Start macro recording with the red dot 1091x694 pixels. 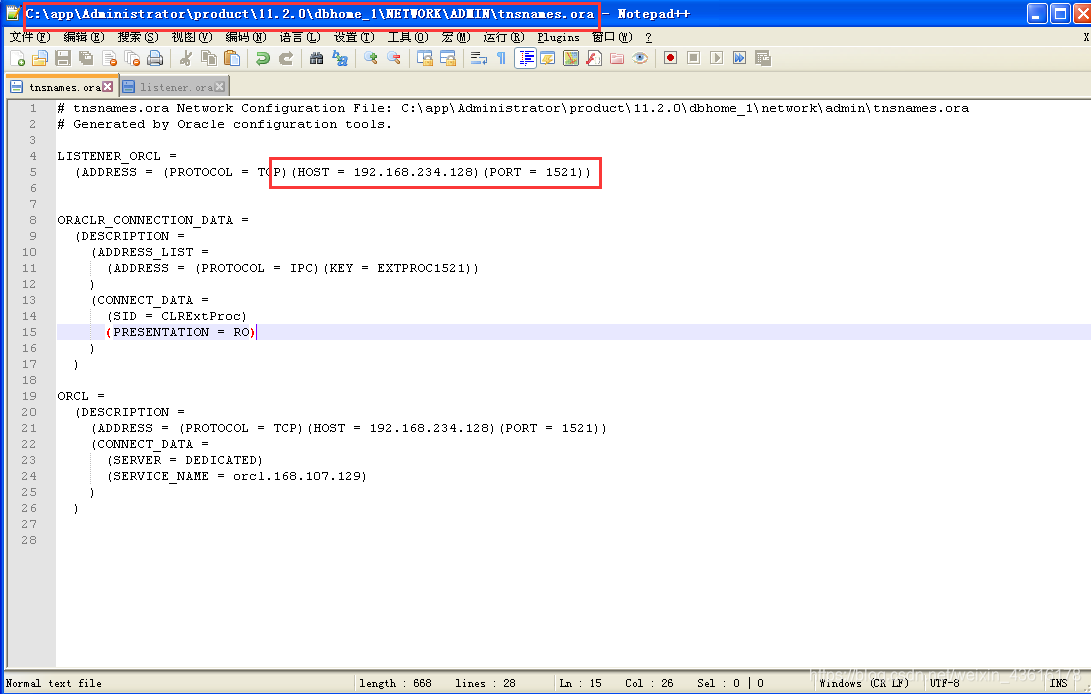pos(670,58)
